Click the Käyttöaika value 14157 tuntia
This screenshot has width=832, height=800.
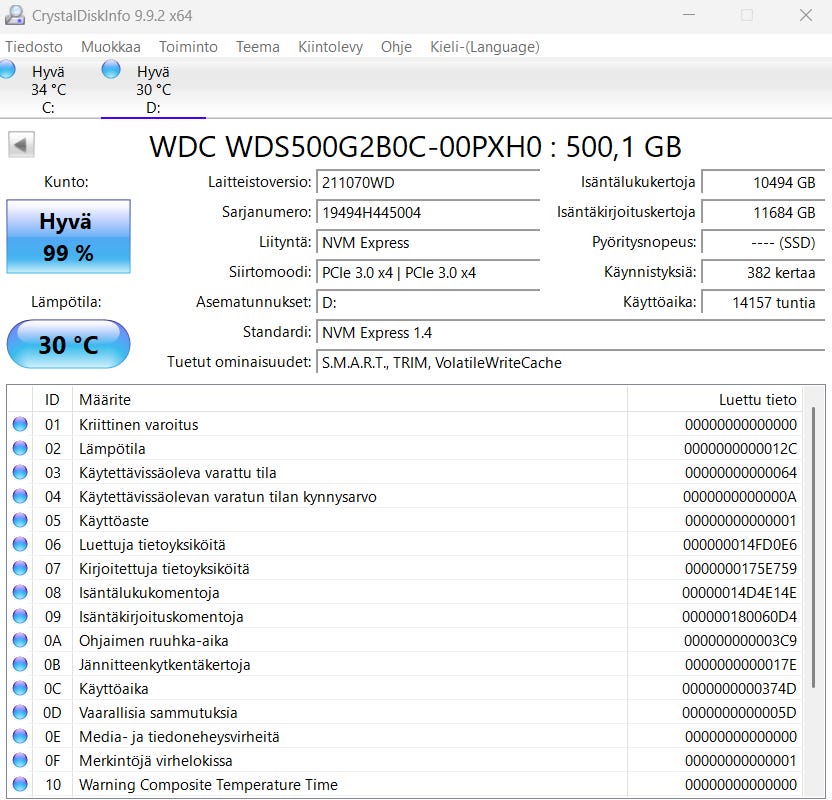pyautogui.click(x=763, y=302)
